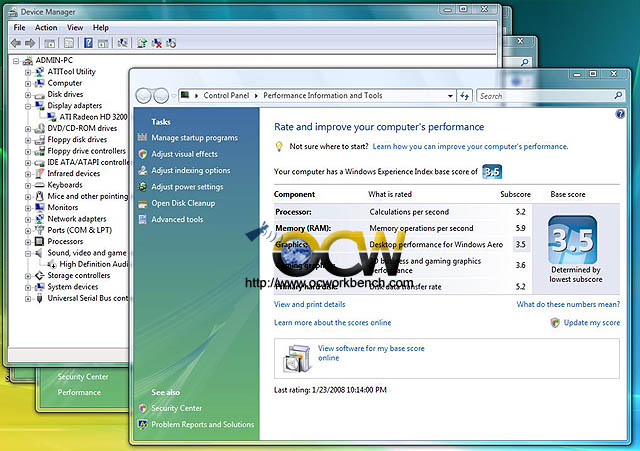Click Performance Information and Tools breadcrumb
The image size is (640, 451).
pos(322,96)
